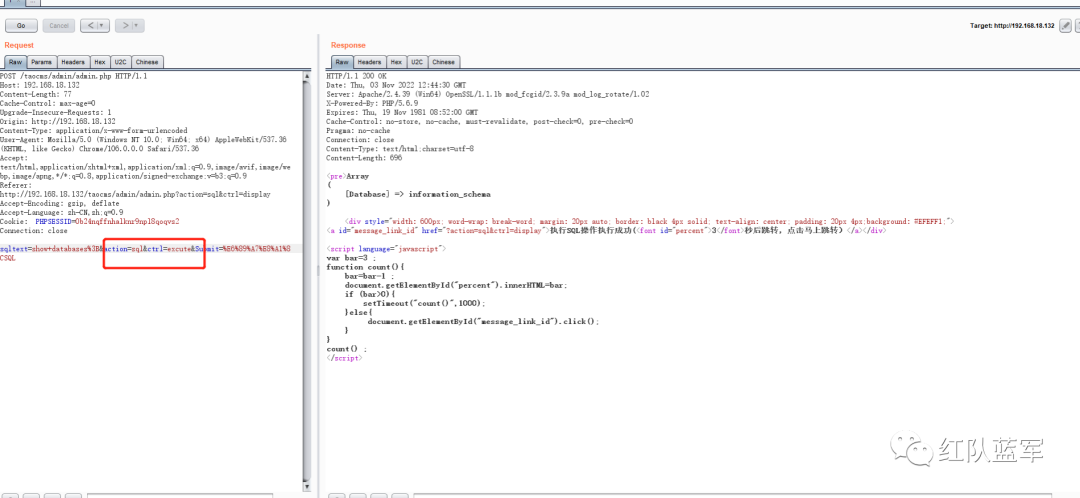Open the Hex tab in Response panel
This screenshot has width=1080, height=498.
397,62
